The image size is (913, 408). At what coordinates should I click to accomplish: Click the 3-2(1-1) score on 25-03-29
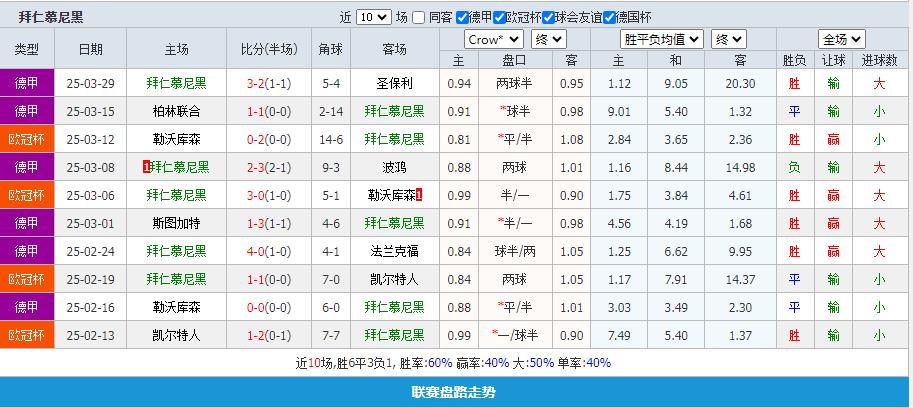point(268,83)
